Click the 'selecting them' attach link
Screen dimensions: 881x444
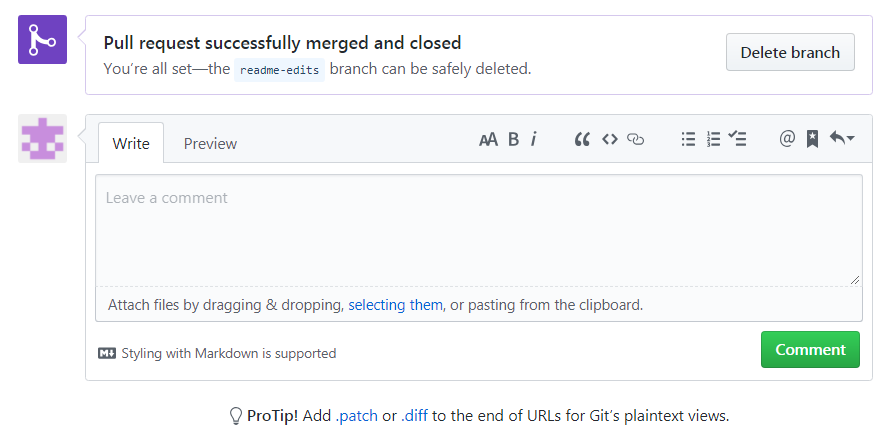(x=395, y=304)
